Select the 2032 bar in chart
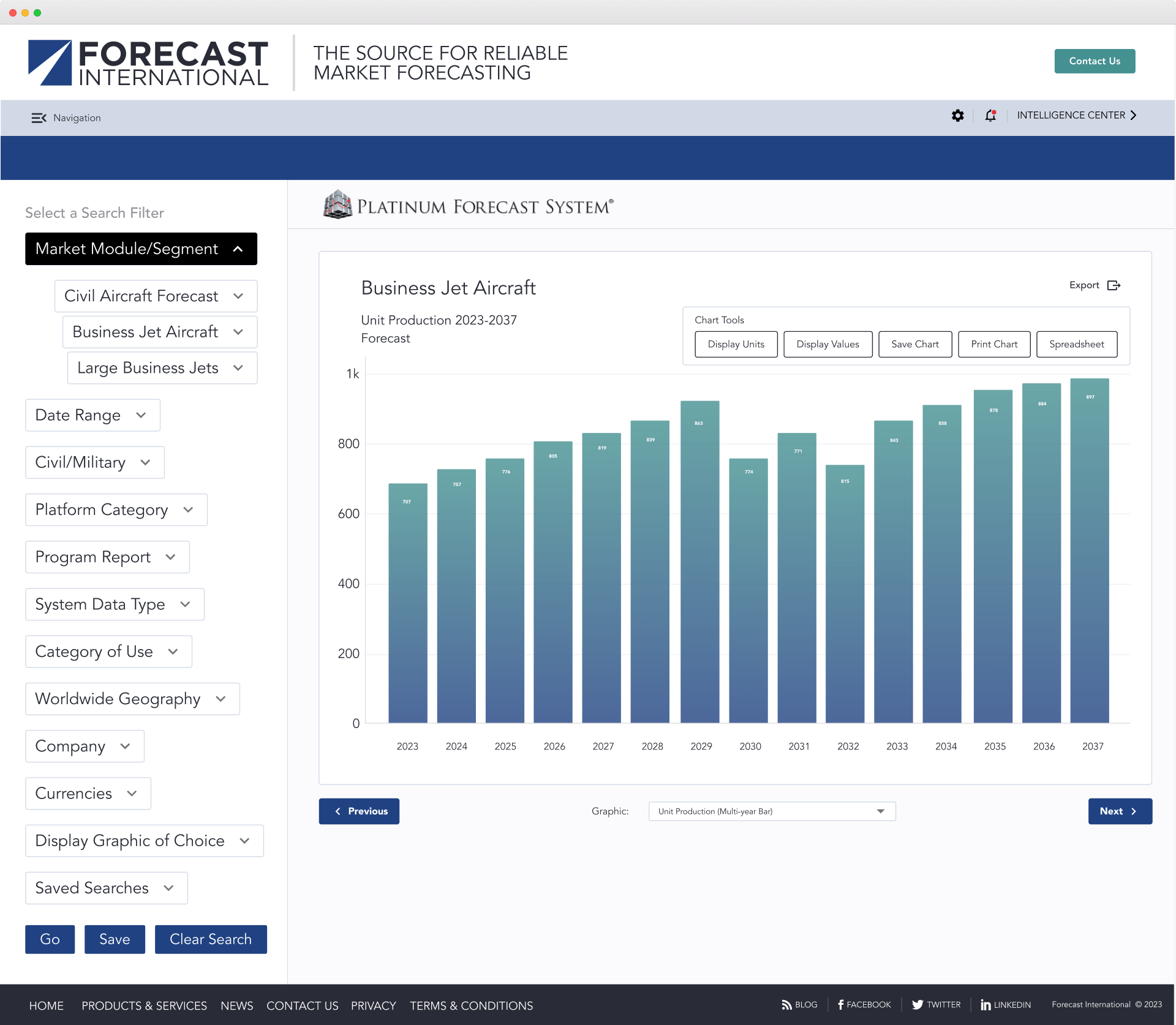The height and width of the screenshot is (1025, 1176). 845,594
